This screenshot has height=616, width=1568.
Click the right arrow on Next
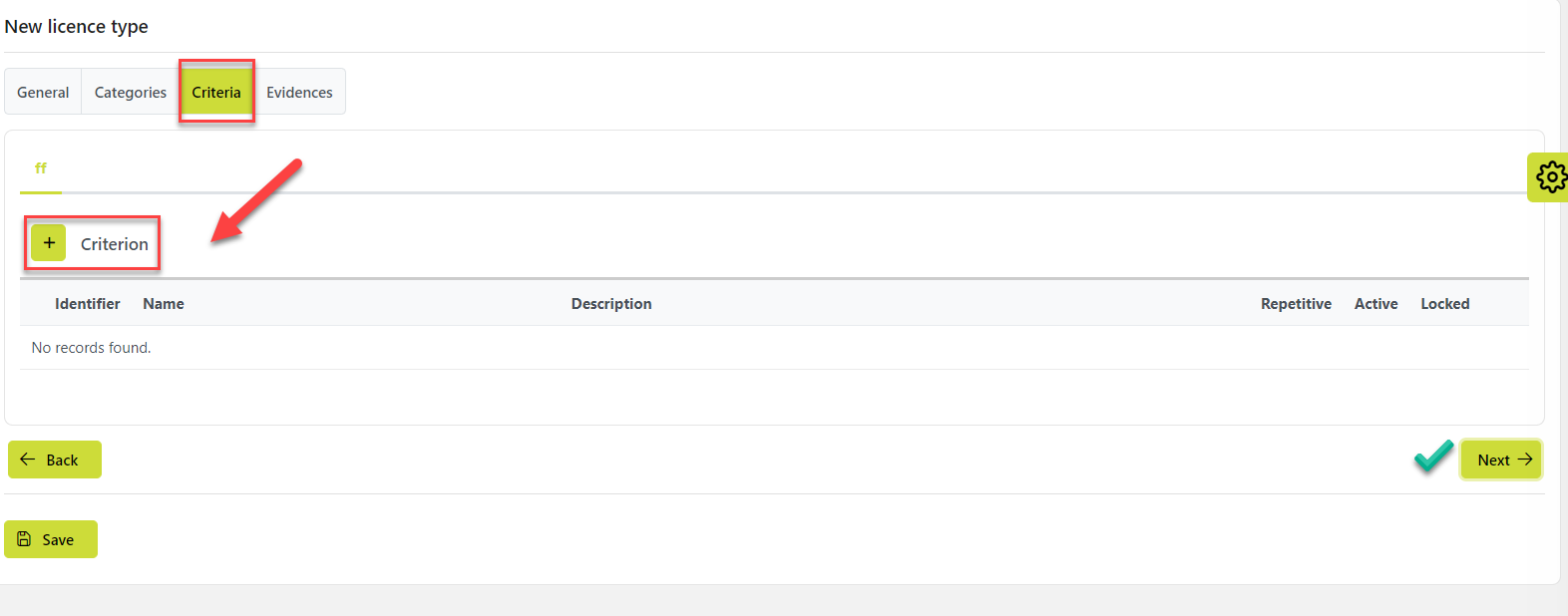click(x=1524, y=460)
